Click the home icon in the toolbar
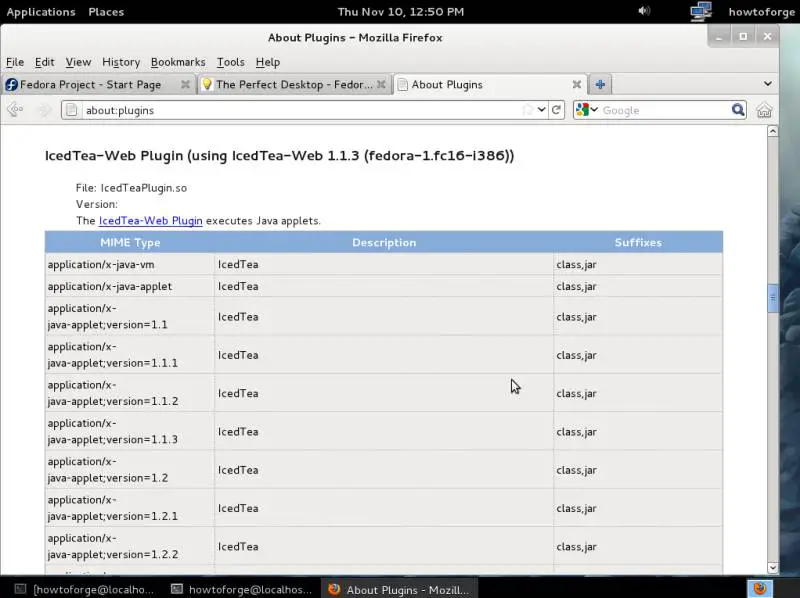The image size is (800, 598). (764, 110)
